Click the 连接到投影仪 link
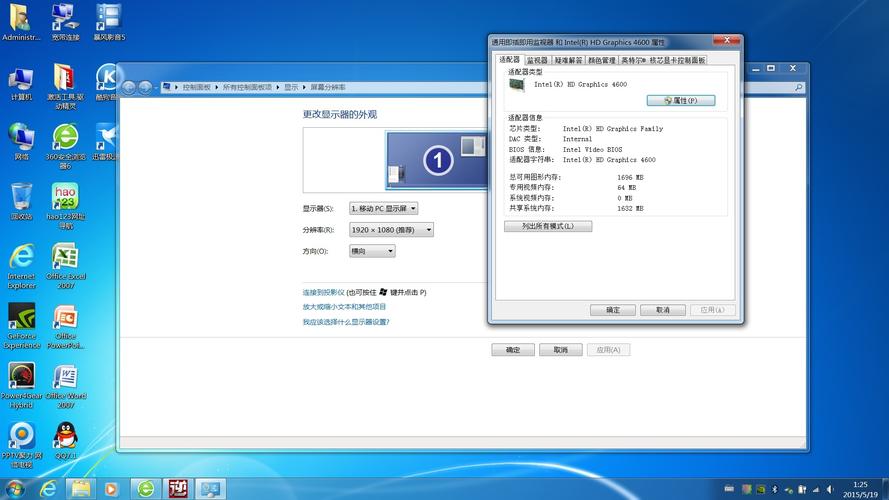The height and width of the screenshot is (500, 889). [323, 293]
